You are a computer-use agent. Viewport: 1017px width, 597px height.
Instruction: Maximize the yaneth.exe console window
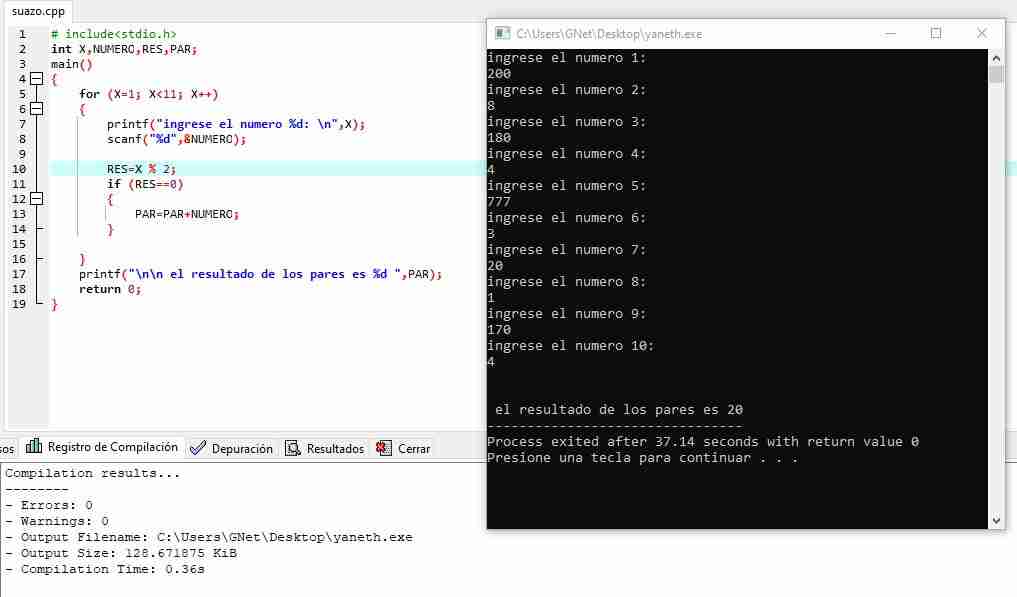(x=935, y=34)
